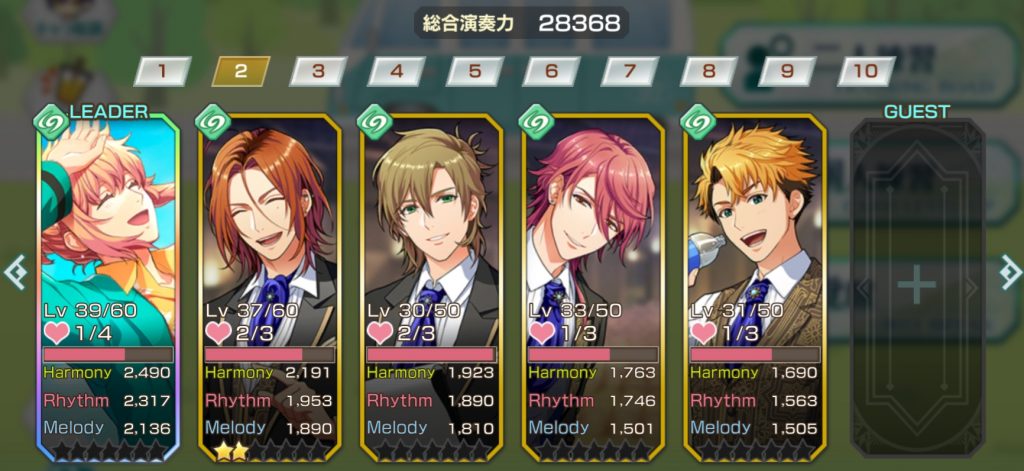Tap the green attribute icon on Lv 33/50 card

536,122
